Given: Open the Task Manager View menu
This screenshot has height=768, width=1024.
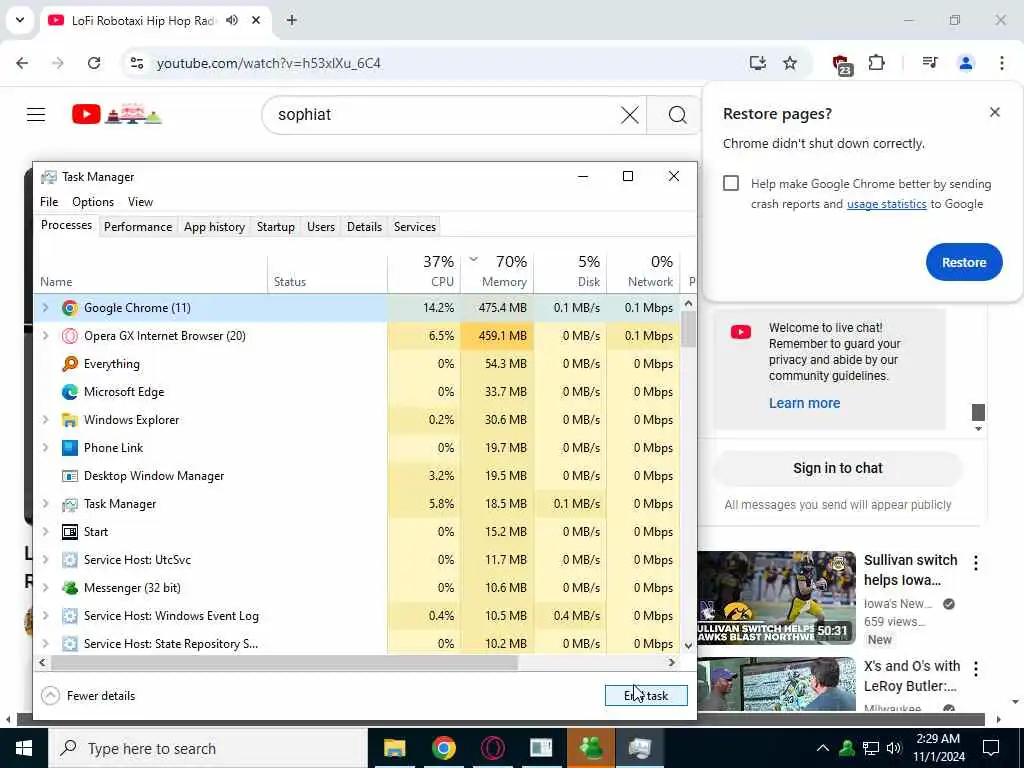Looking at the screenshot, I should click(140, 202).
